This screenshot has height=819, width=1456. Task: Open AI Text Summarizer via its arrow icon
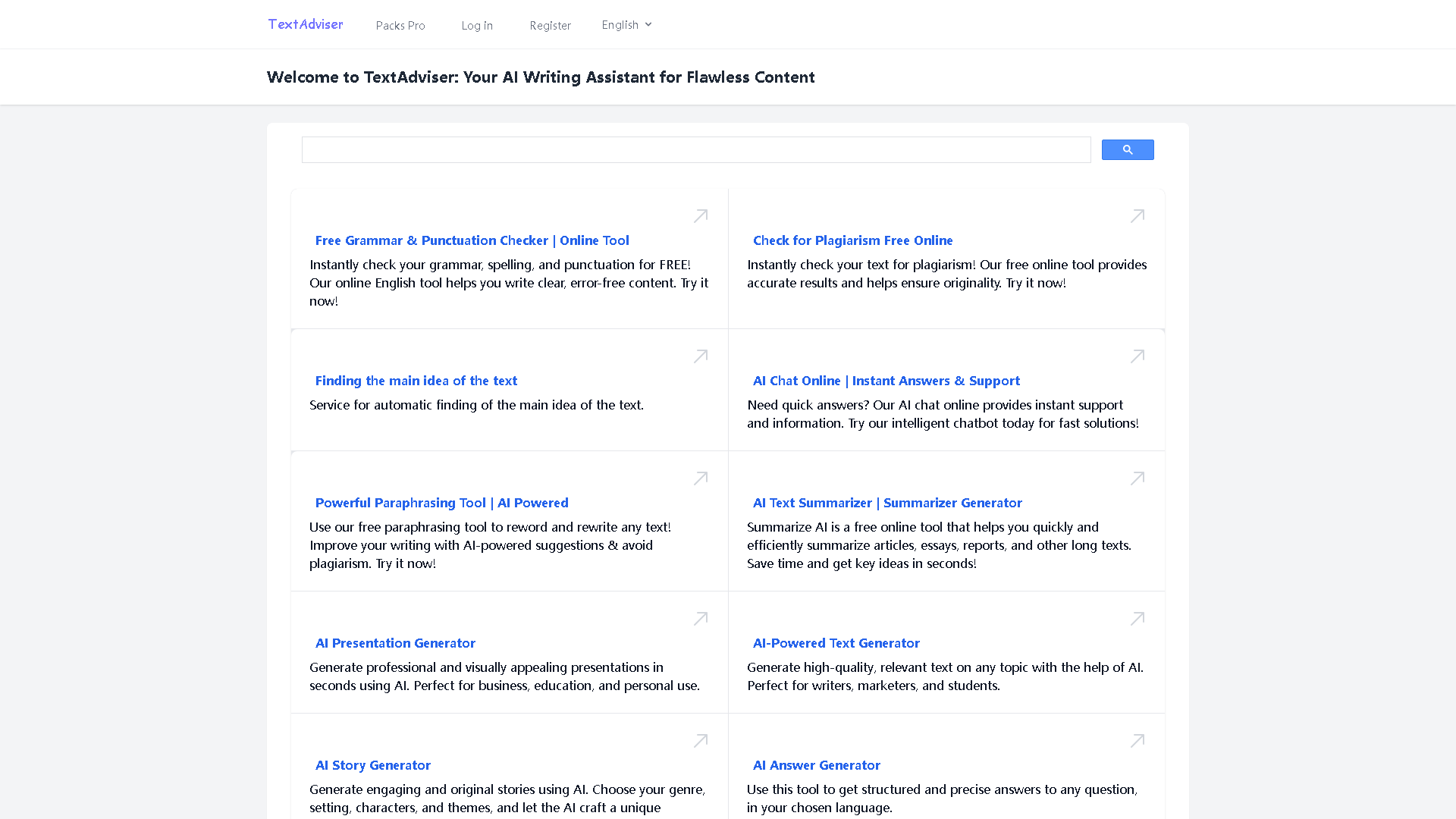[x=1137, y=479]
